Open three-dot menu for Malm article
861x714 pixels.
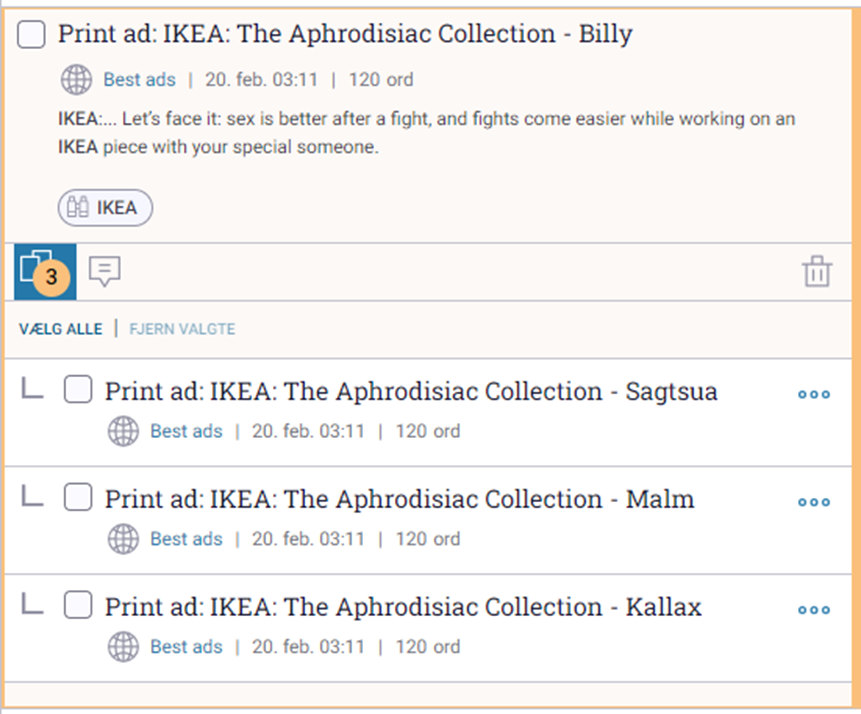coord(814,501)
